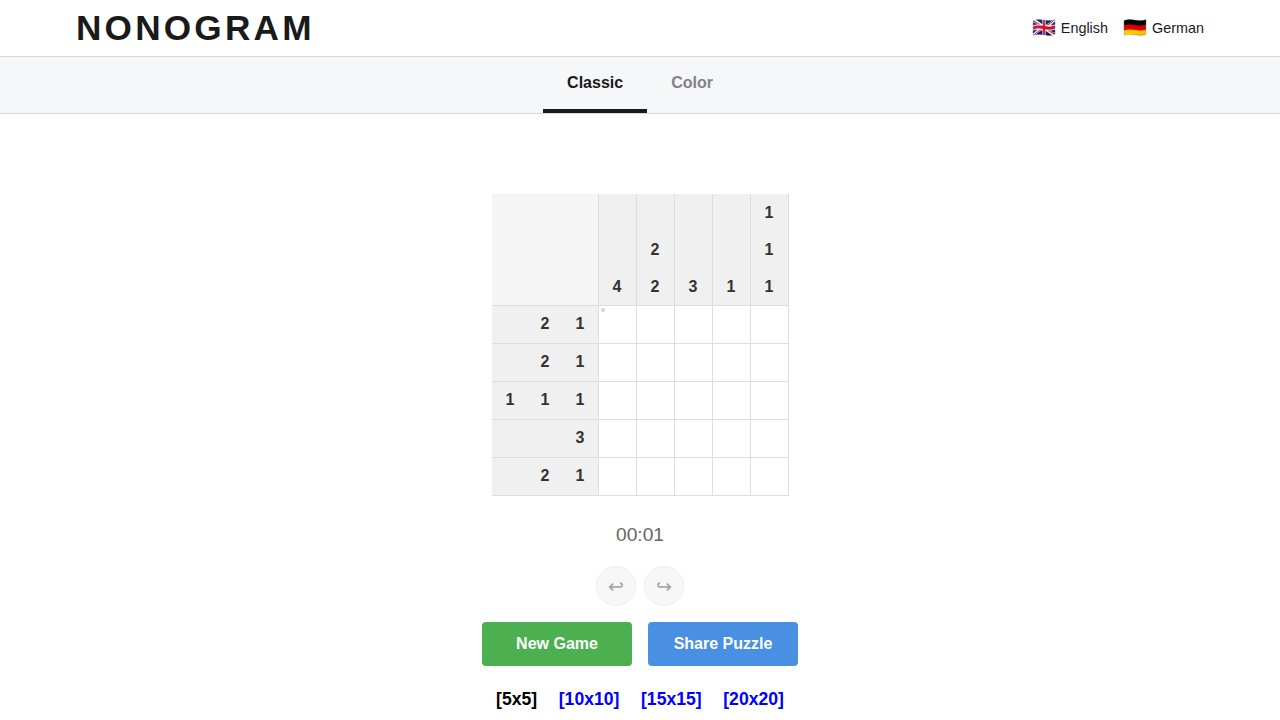This screenshot has width=1280, height=720.
Task: Click the undo arrow button
Action: (616, 586)
